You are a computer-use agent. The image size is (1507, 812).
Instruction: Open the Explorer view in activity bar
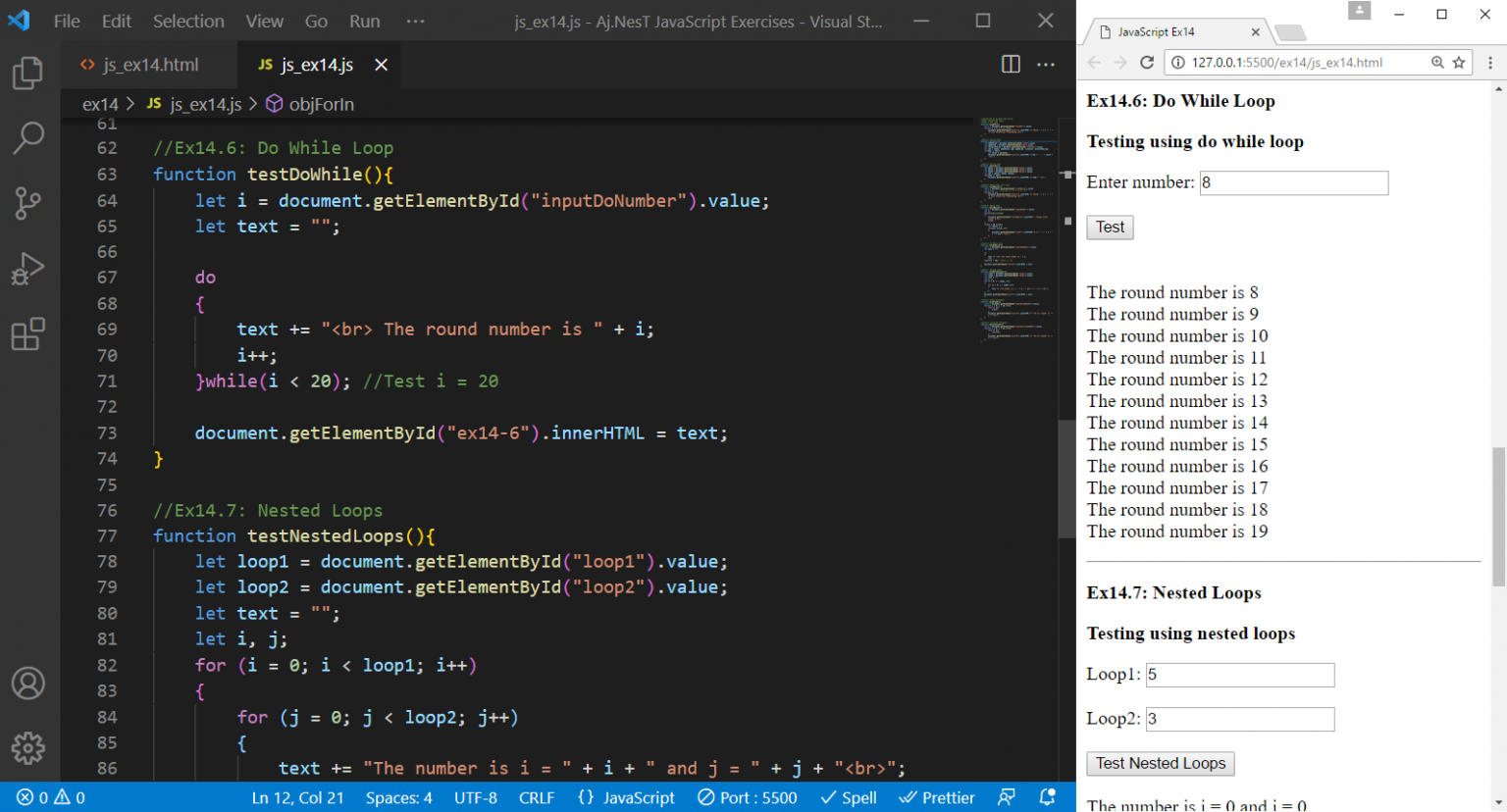pos(27,74)
